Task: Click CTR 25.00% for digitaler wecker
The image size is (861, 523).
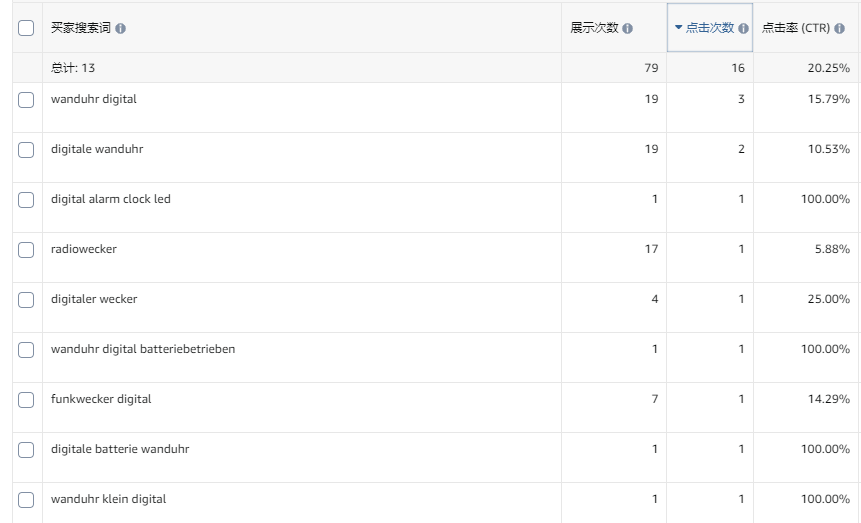Action: [829, 299]
